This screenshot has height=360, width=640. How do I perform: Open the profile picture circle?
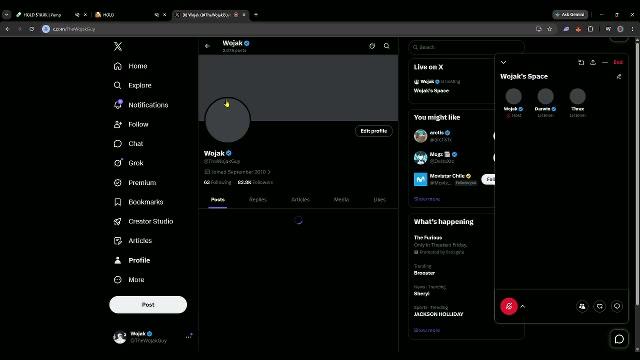click(x=227, y=120)
